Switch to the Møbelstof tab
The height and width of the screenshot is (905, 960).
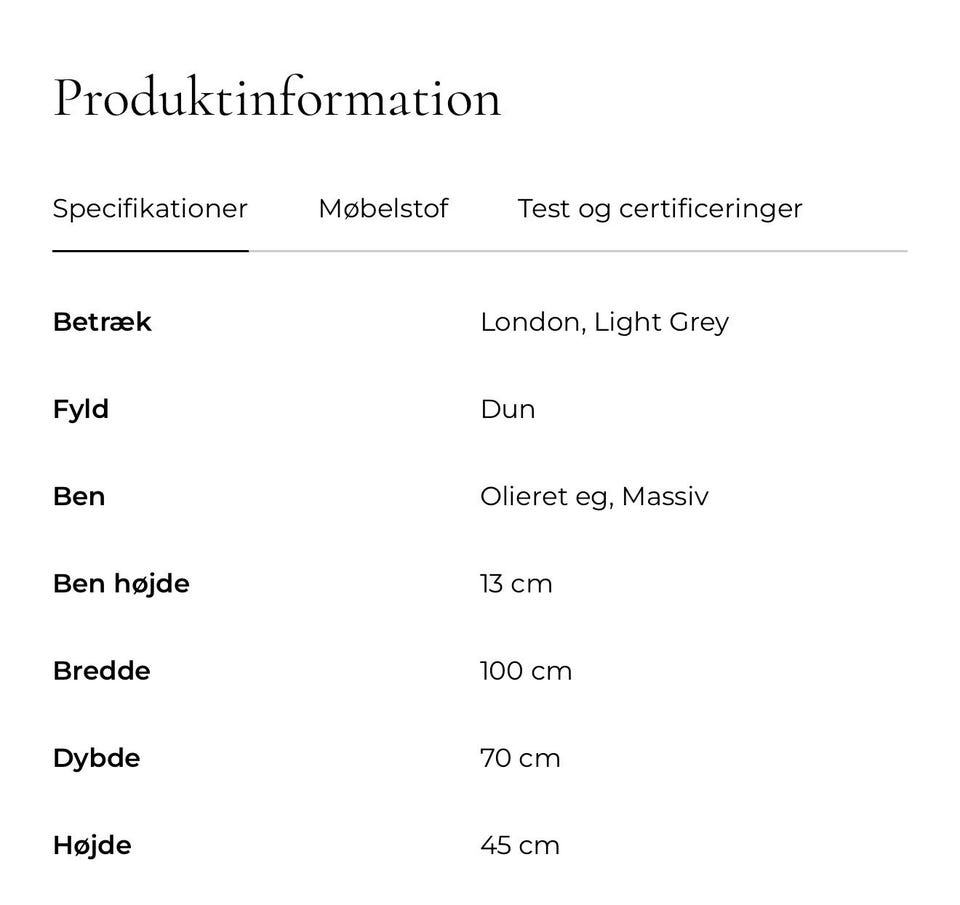pyautogui.click(x=383, y=209)
